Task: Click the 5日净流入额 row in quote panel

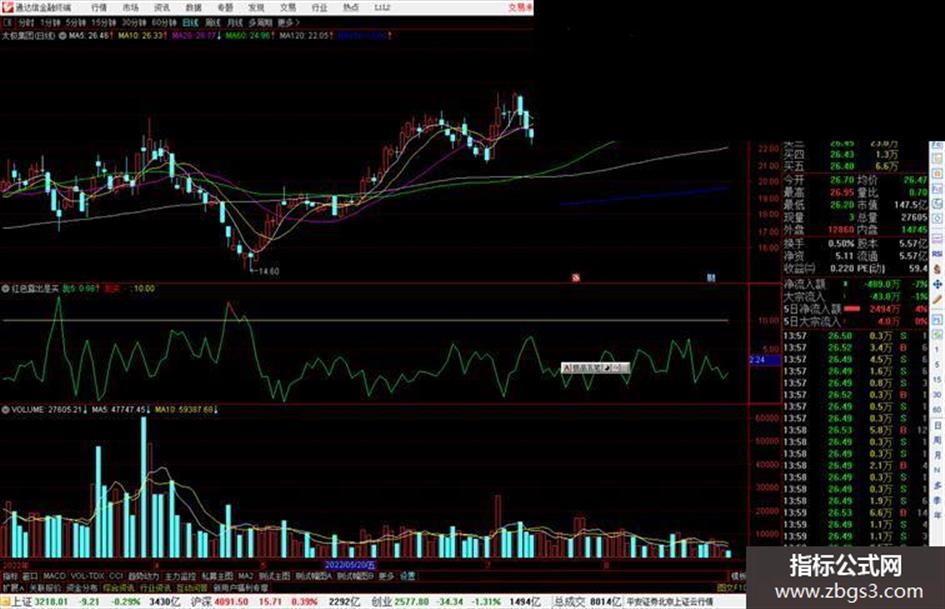Action: coord(856,309)
